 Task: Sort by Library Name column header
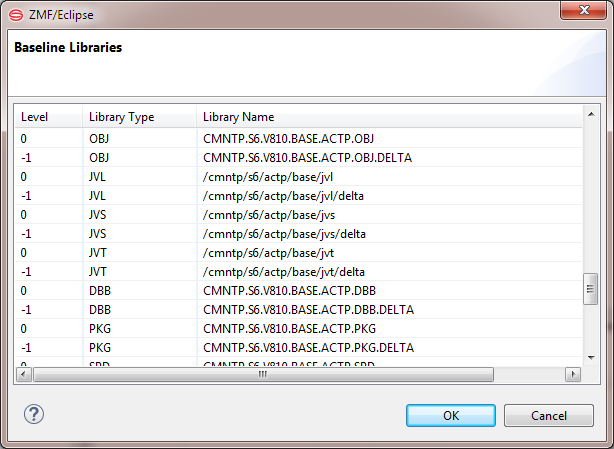tap(389, 117)
